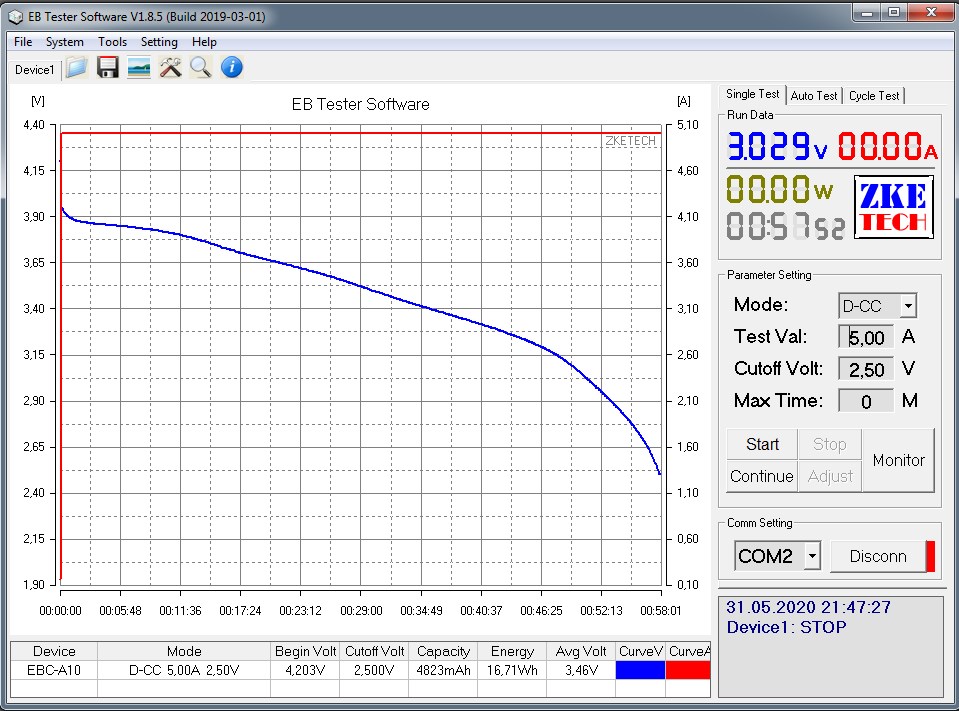The image size is (959, 711).
Task: Click the open file folder icon
Action: pyautogui.click(x=77, y=68)
